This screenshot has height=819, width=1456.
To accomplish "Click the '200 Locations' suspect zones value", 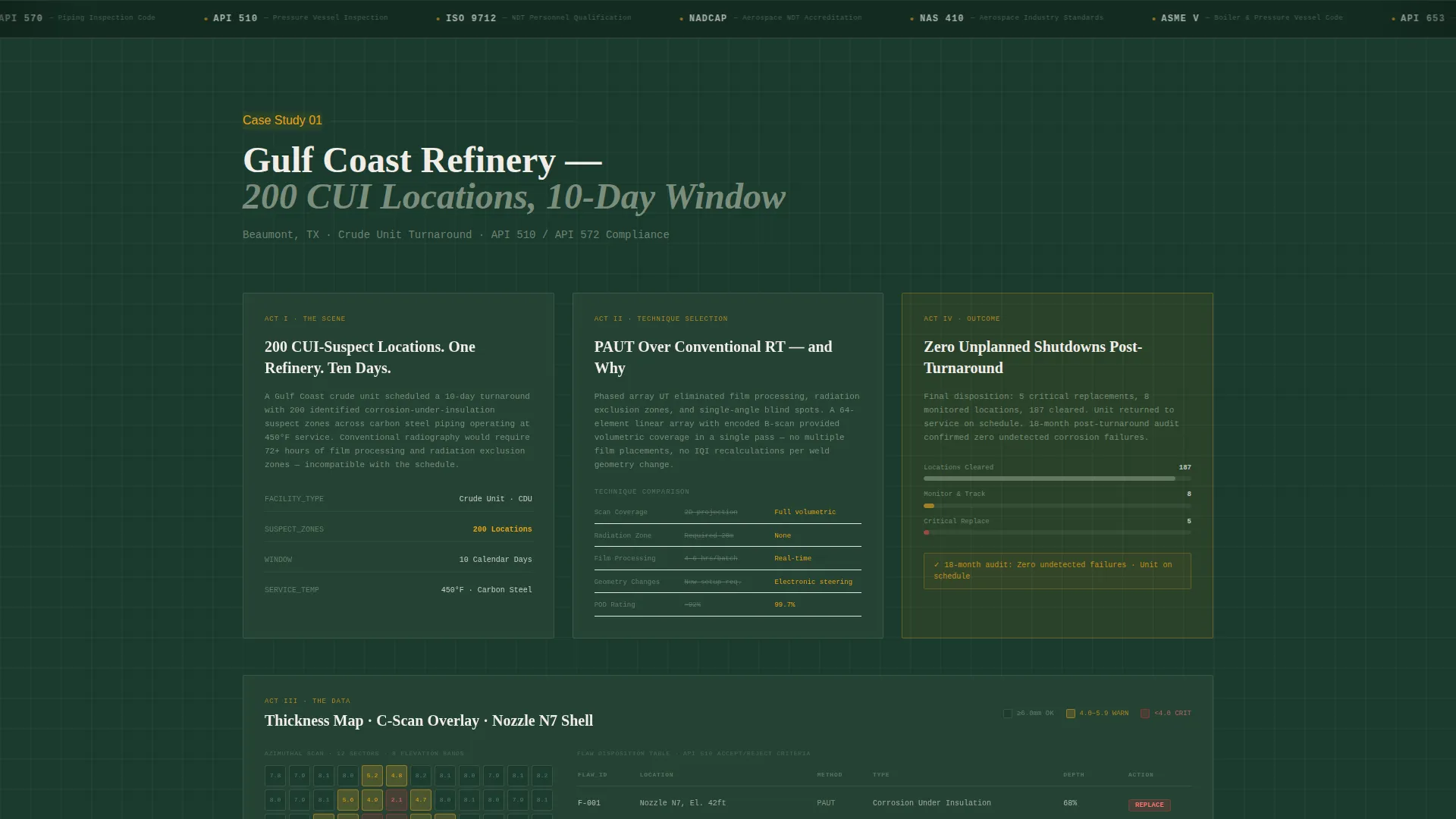I will point(502,529).
